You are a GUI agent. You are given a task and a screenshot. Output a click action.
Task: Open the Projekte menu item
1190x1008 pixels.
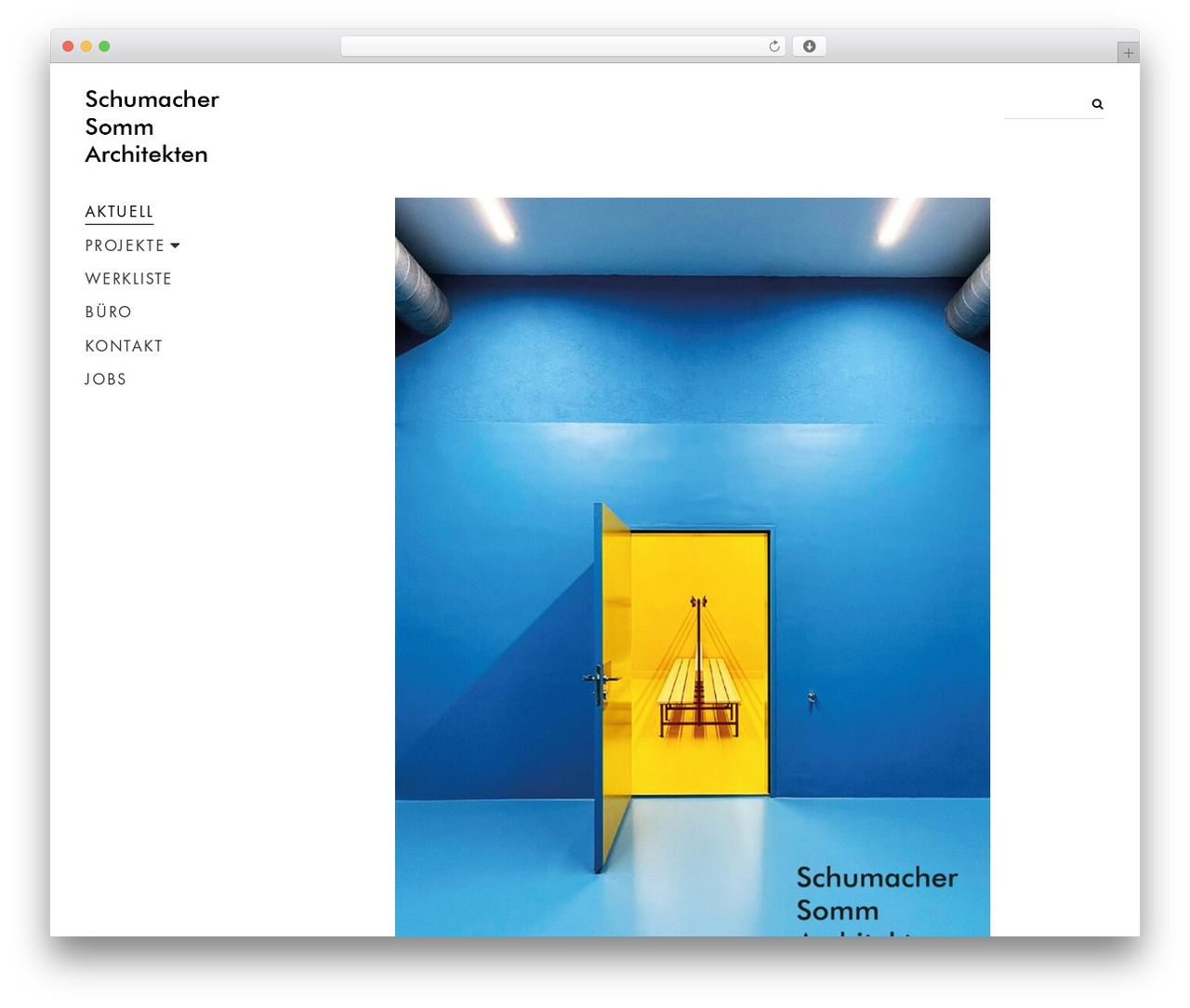pyautogui.click(x=125, y=245)
